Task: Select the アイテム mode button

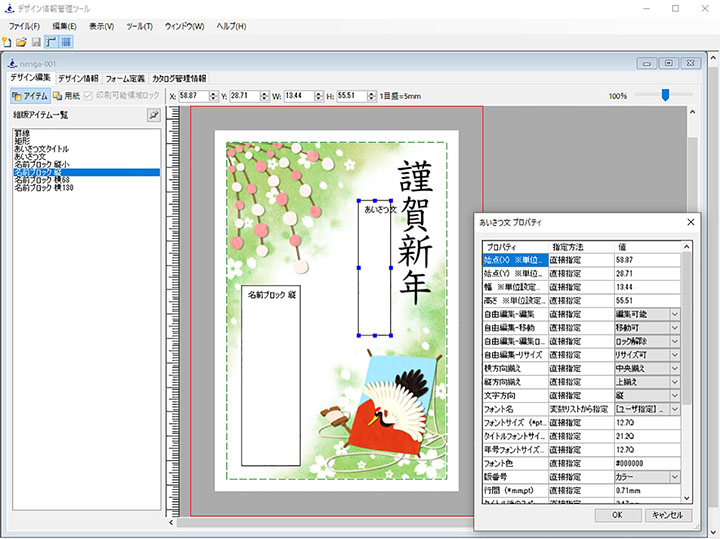Action: tap(29, 96)
